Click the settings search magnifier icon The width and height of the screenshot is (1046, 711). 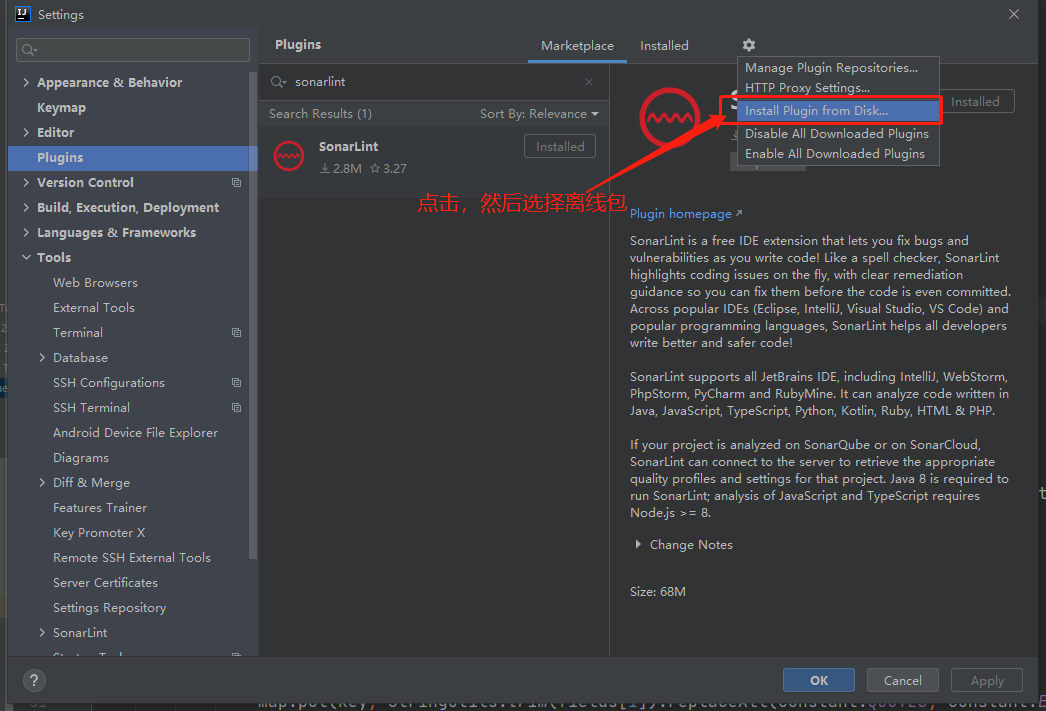(29, 50)
